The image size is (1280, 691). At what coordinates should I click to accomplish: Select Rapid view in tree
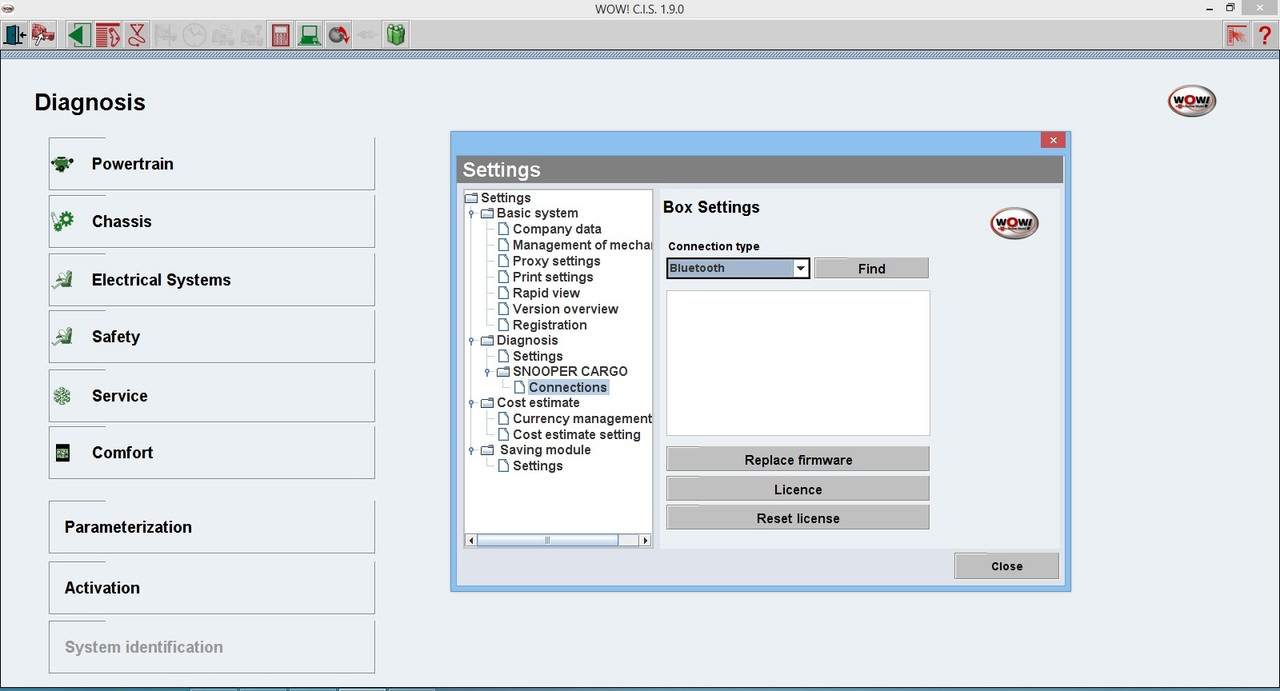pos(546,293)
